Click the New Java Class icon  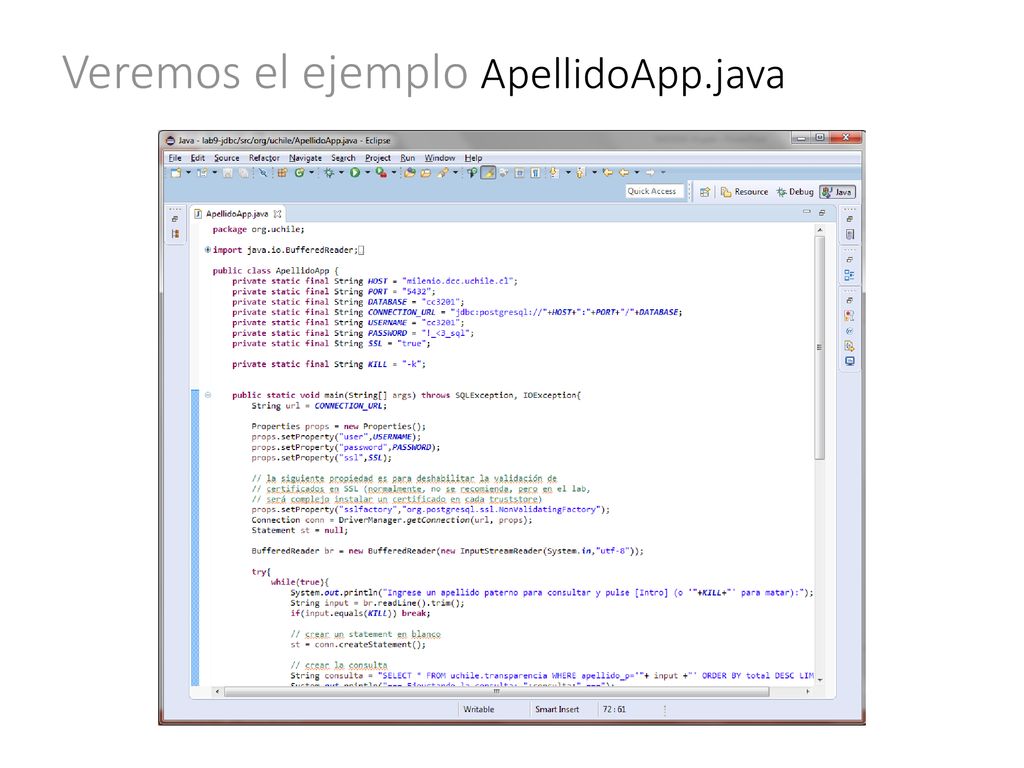(299, 172)
